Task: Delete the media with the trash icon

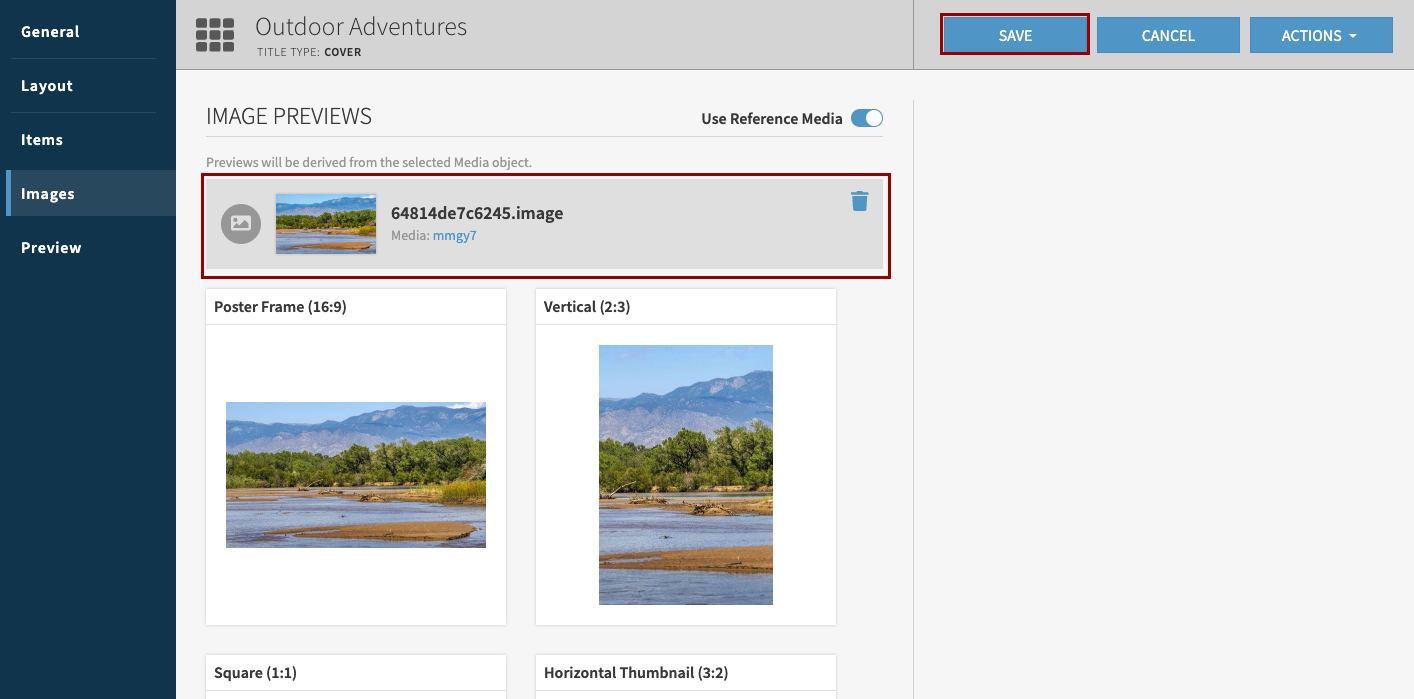Action: tap(859, 201)
